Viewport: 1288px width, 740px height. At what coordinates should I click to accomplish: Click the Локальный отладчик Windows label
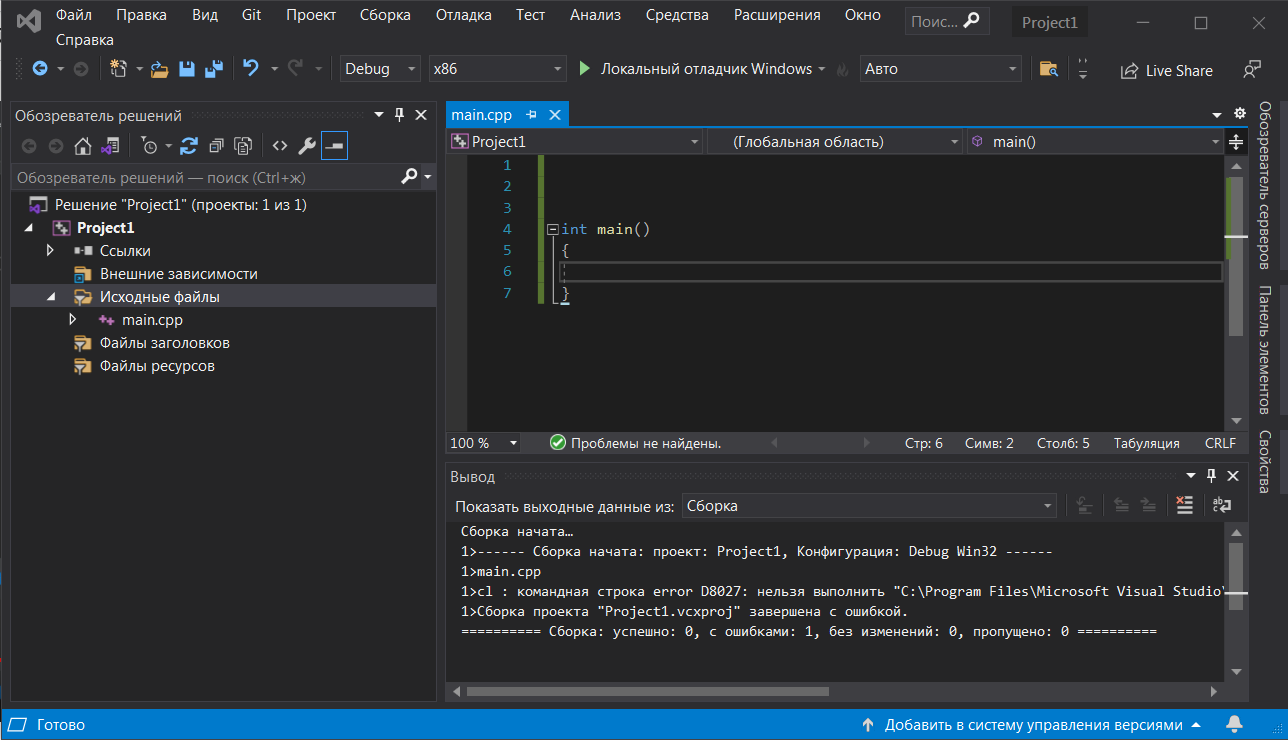[x=706, y=69]
